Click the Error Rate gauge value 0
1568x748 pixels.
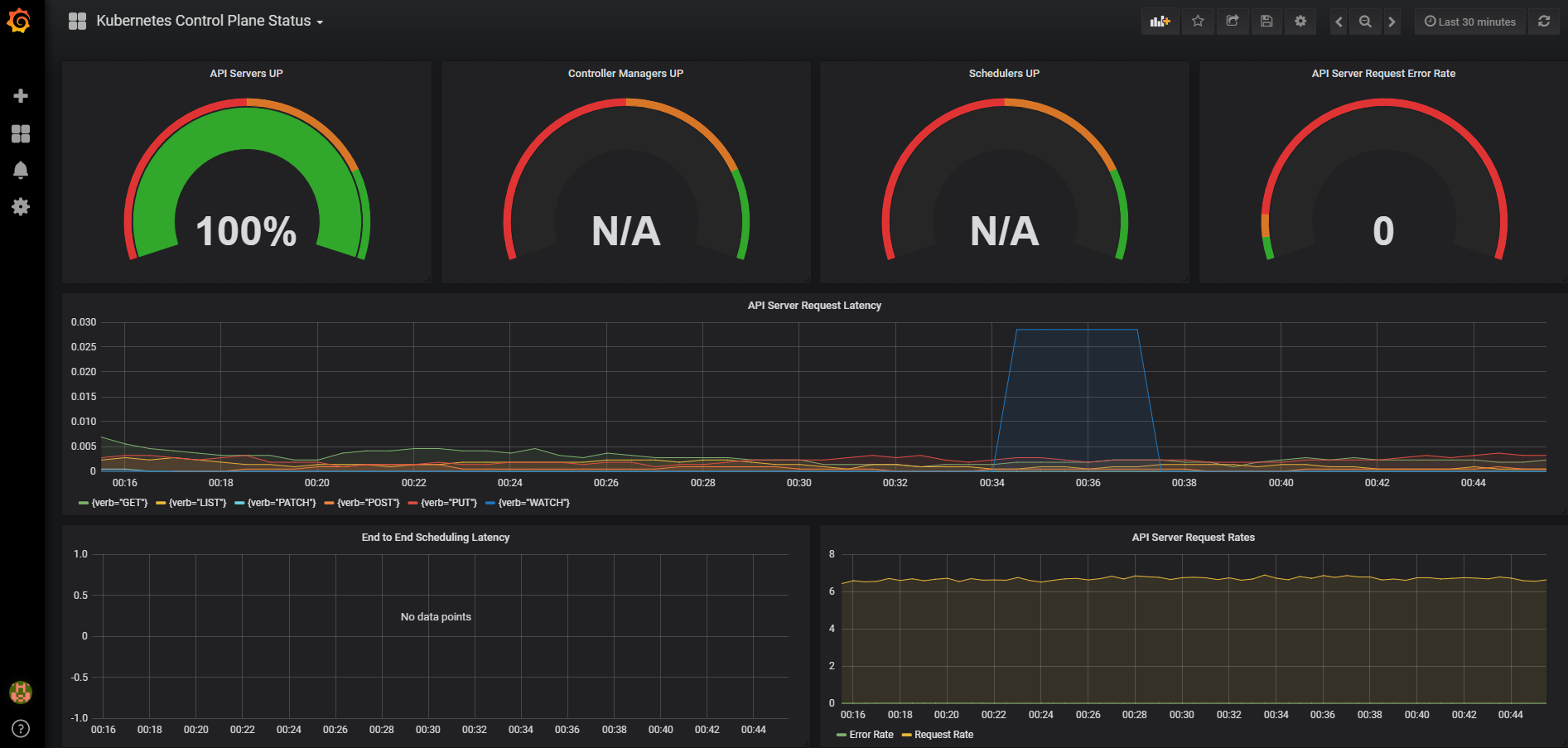pos(1383,231)
